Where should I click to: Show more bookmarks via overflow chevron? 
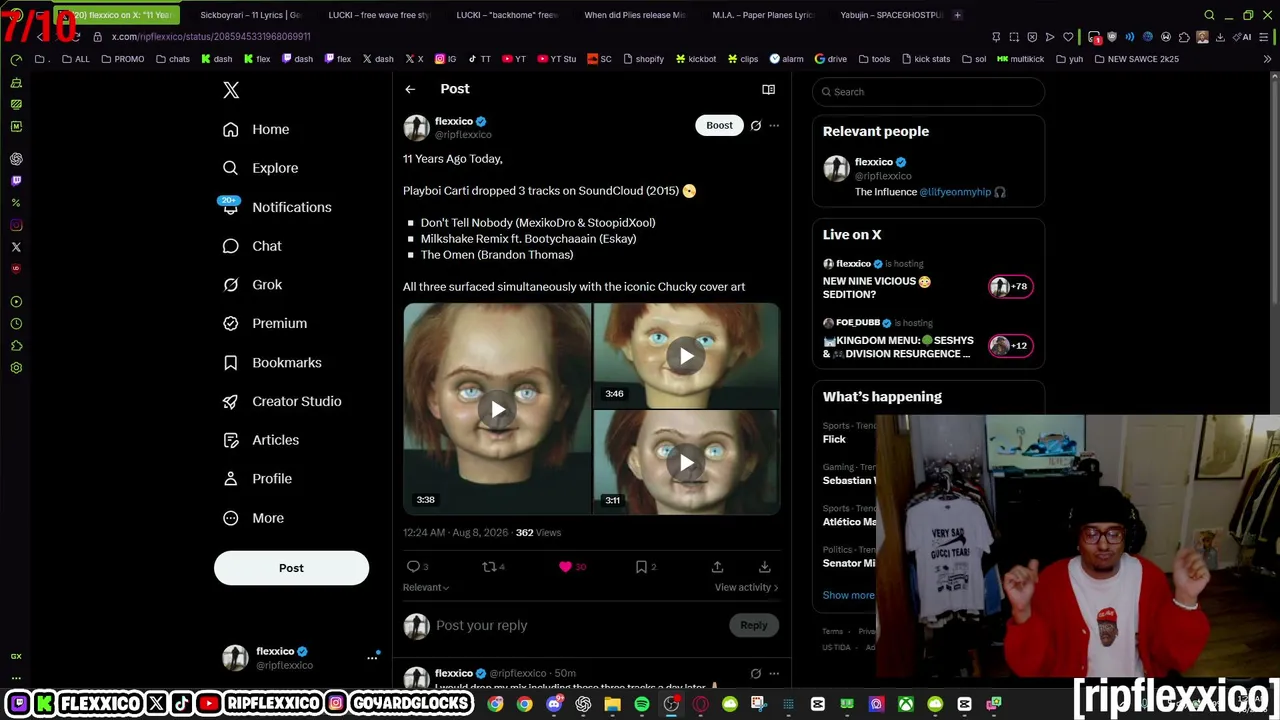pos(1268,59)
